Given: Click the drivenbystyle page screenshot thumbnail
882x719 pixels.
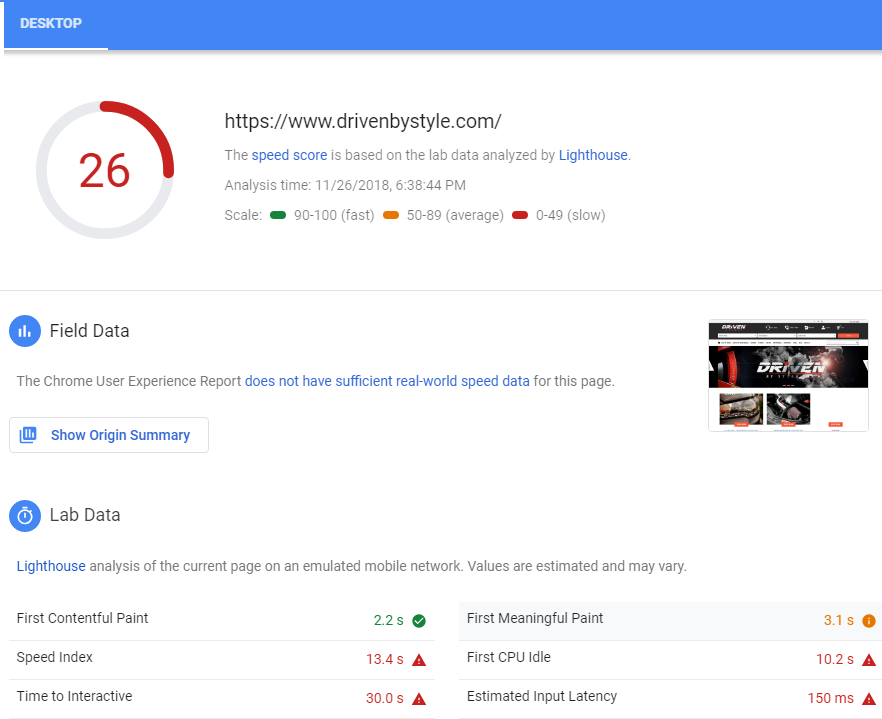Looking at the screenshot, I should [x=788, y=375].
